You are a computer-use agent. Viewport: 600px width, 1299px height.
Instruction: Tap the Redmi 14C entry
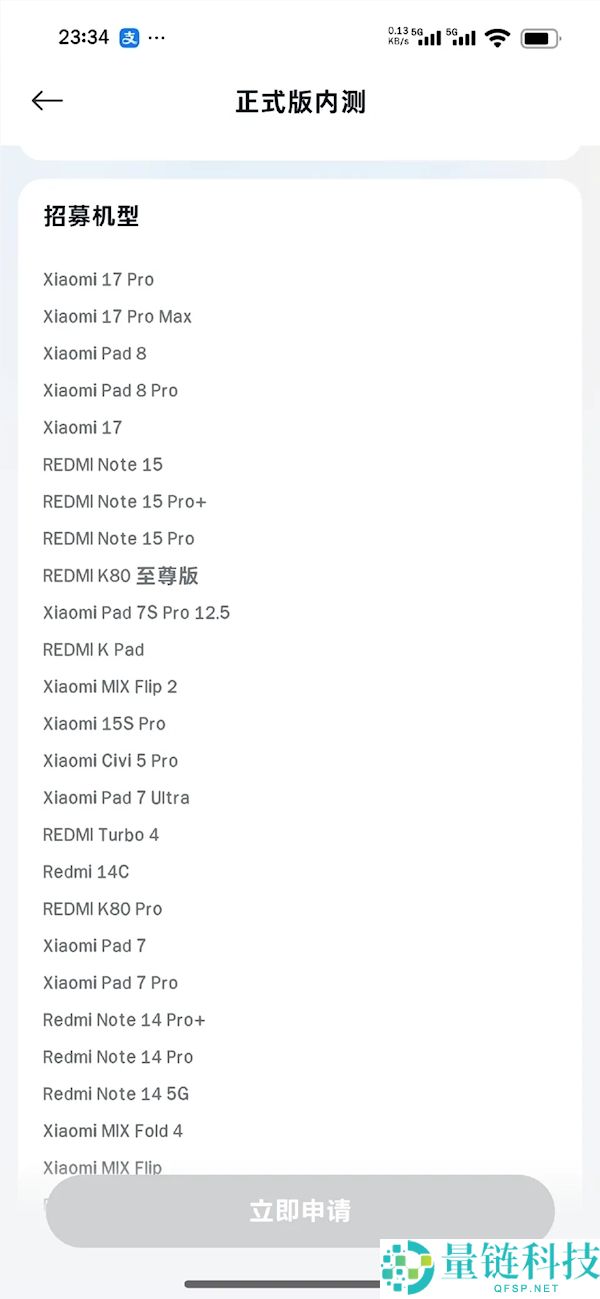pos(86,872)
